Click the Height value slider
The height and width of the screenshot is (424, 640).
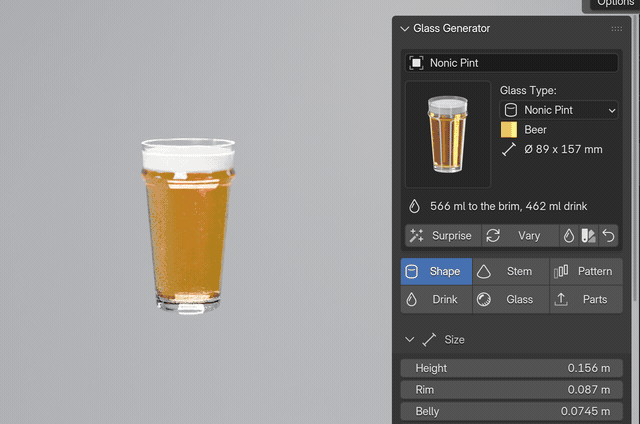point(511,368)
